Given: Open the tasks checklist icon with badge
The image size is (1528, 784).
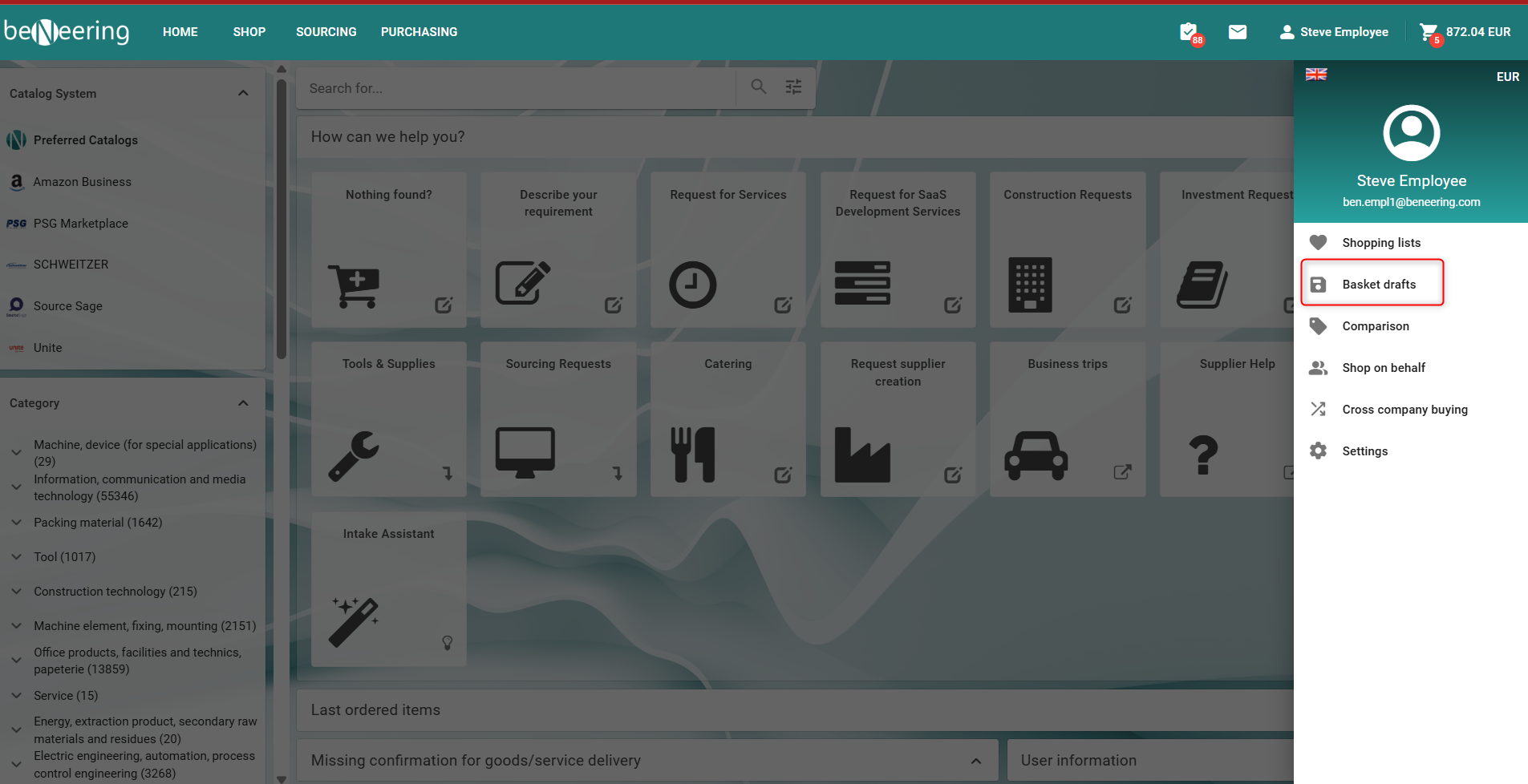Looking at the screenshot, I should click(1189, 32).
